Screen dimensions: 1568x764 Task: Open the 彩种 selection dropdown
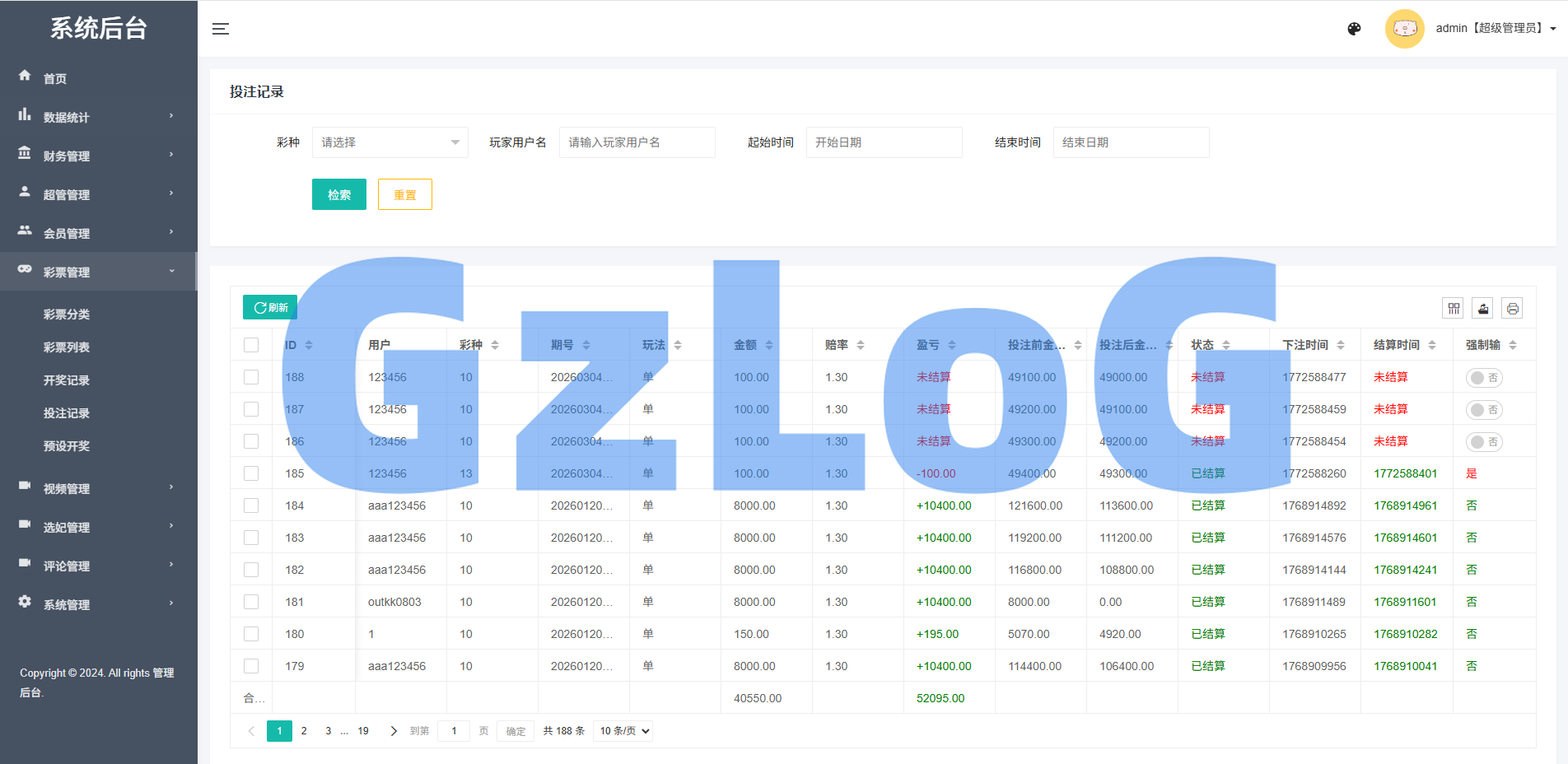390,142
